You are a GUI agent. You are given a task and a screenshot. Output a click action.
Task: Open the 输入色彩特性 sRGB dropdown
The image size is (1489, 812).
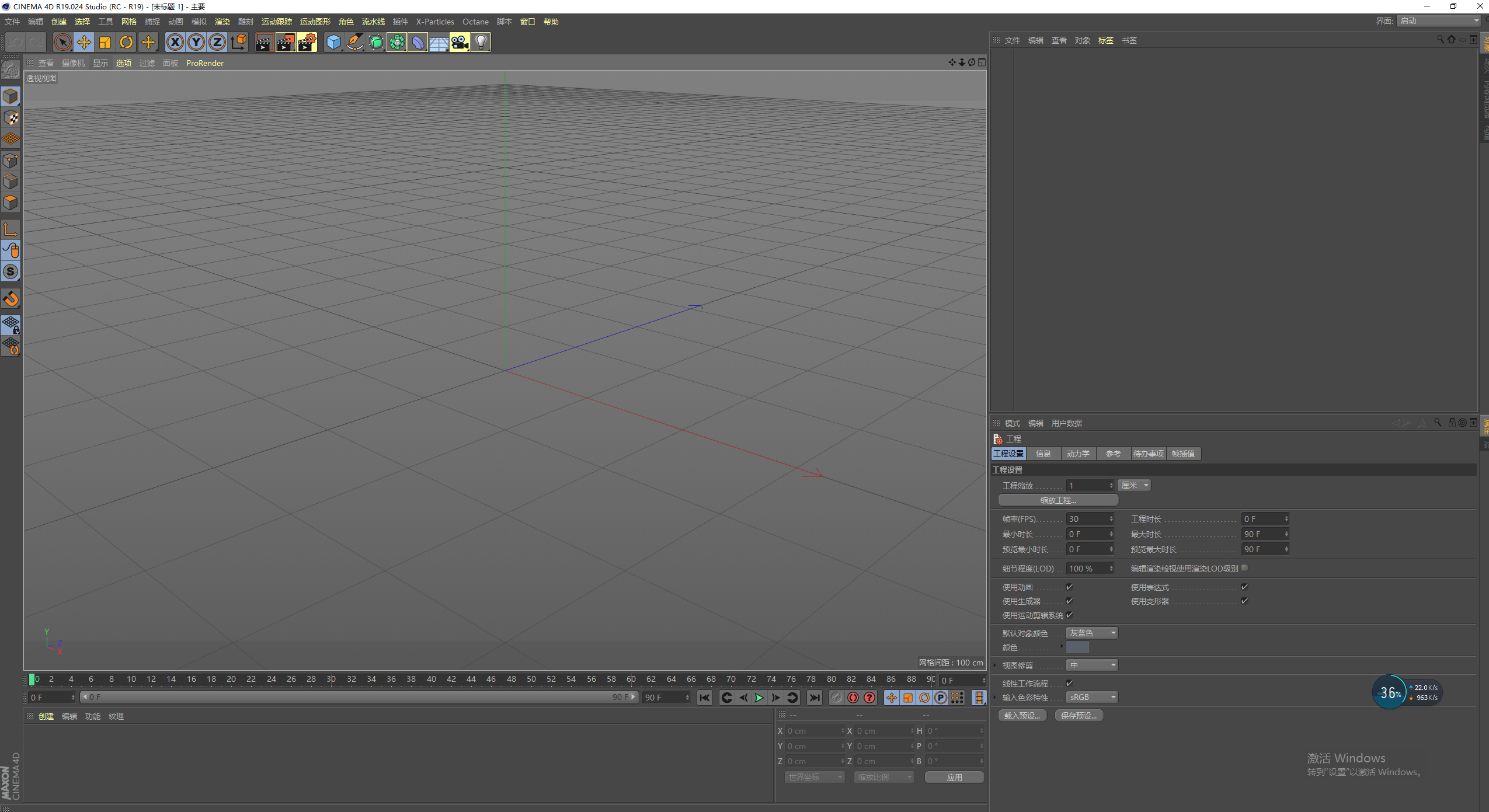coord(1091,697)
